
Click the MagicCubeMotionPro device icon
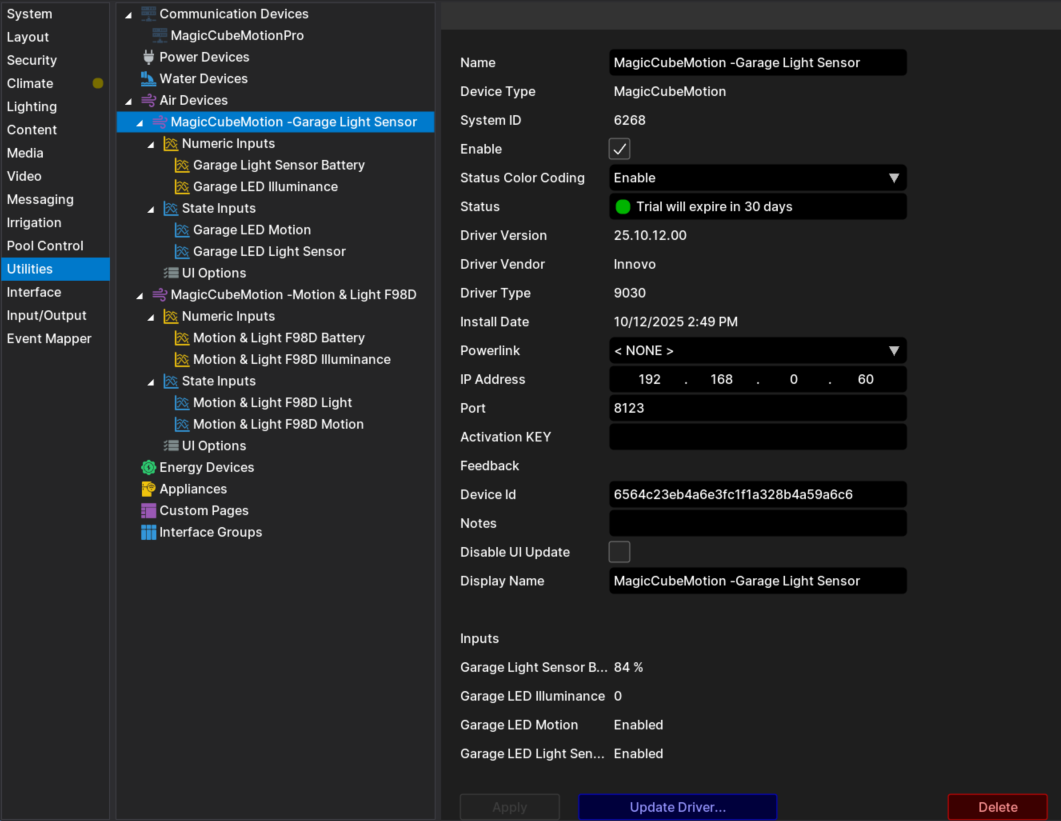159,36
